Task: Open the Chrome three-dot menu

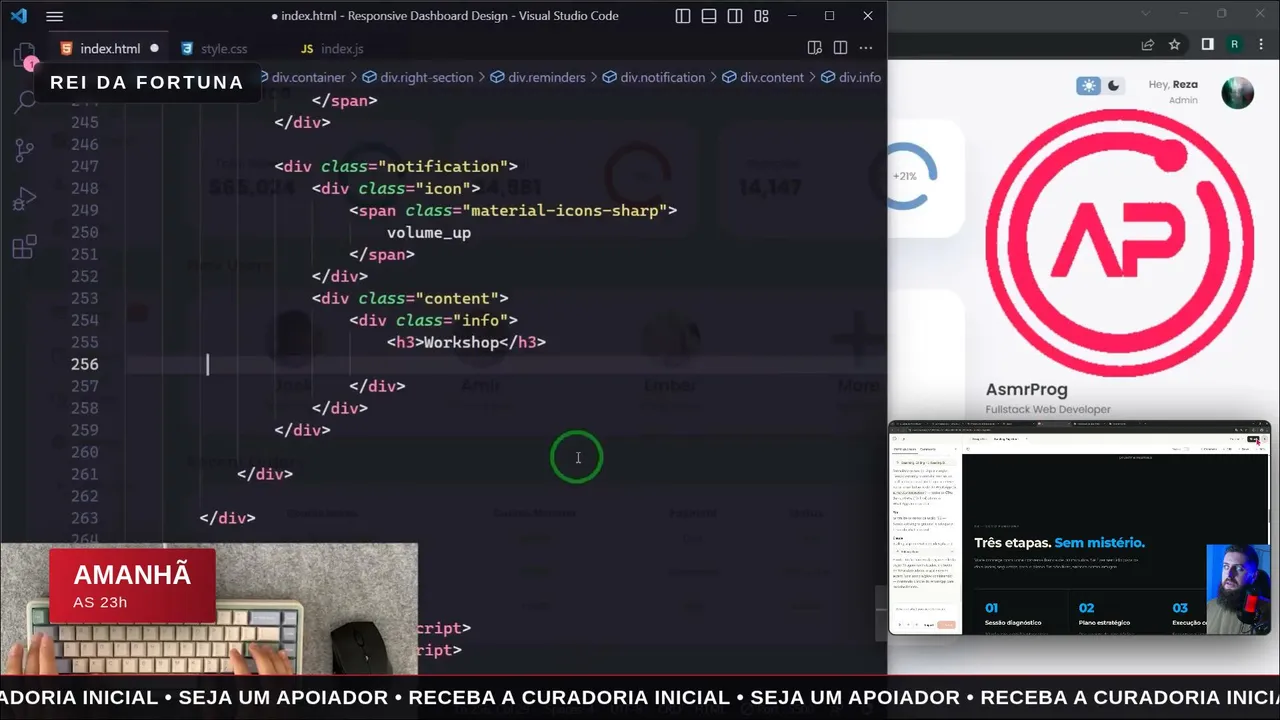Action: tap(1260, 44)
